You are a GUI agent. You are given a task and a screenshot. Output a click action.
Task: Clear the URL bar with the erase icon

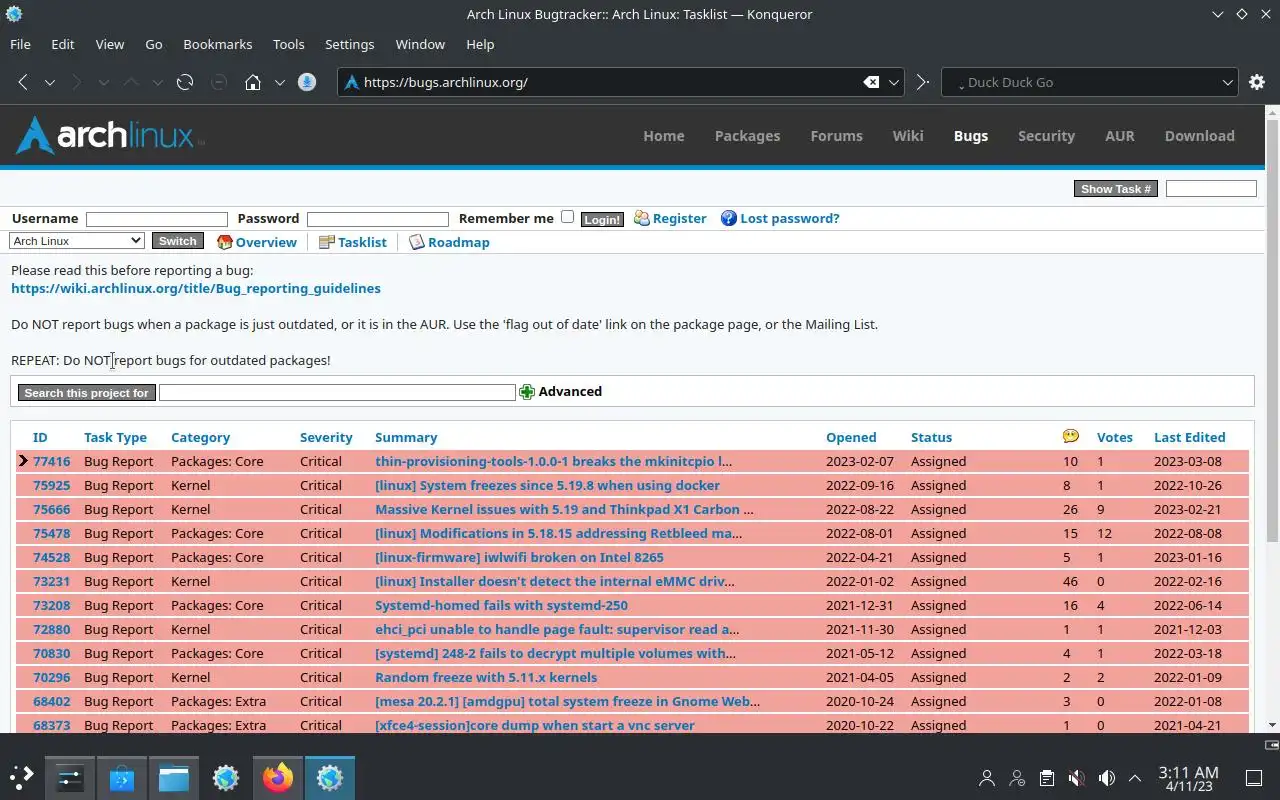(871, 82)
